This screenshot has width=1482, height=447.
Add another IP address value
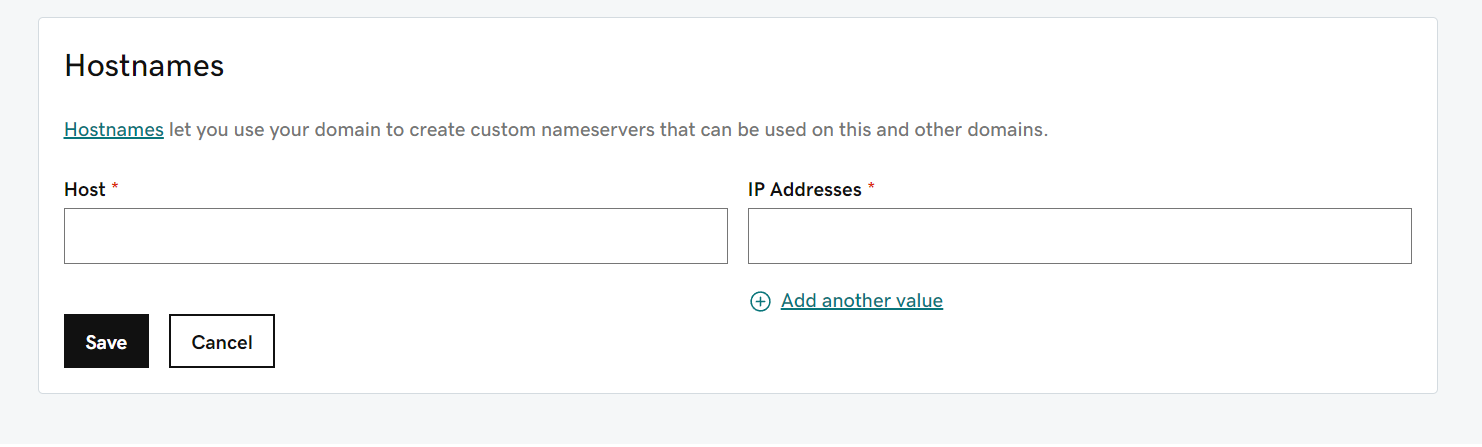tap(861, 301)
